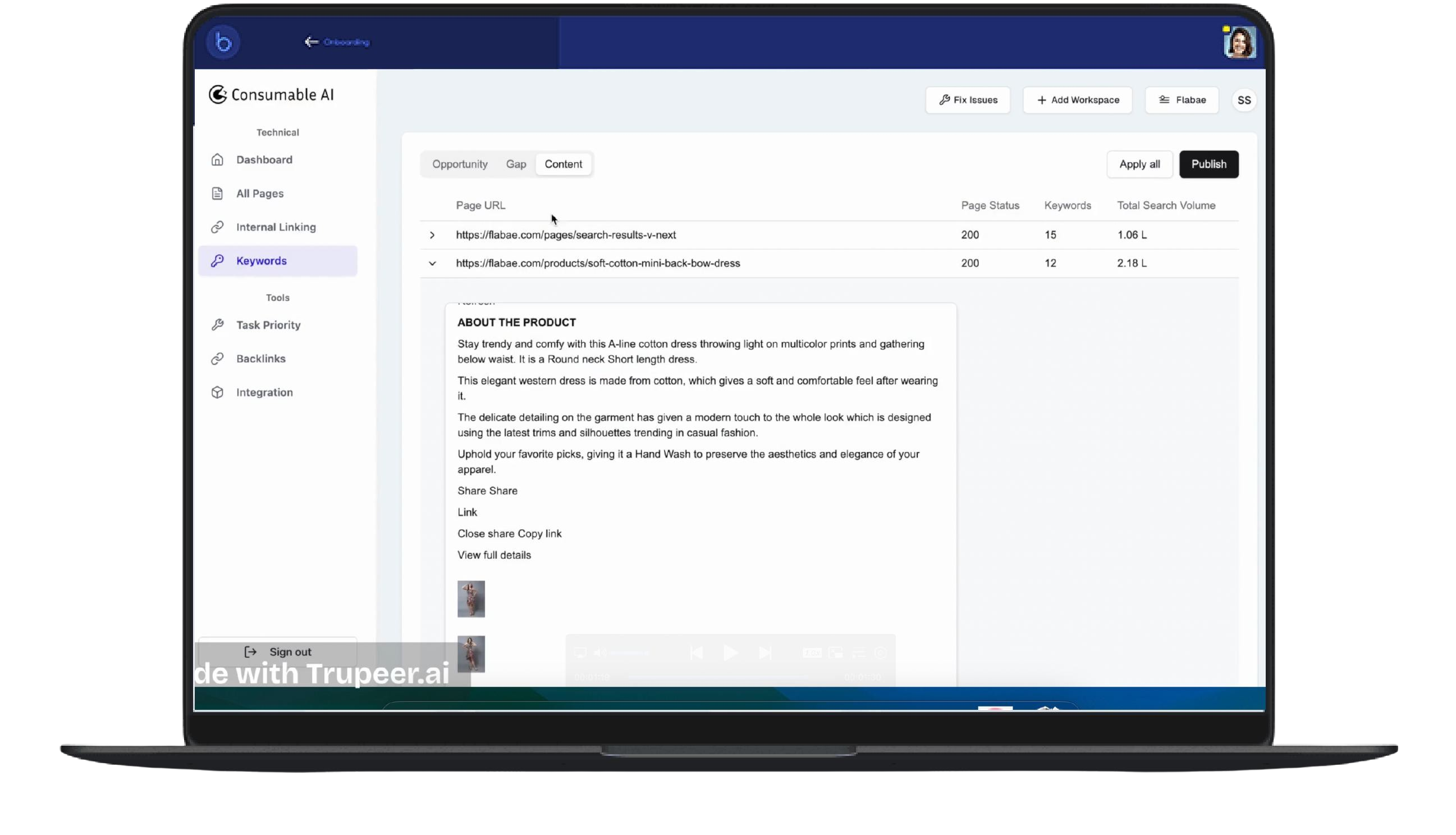Click the Apply all button
This screenshot has height=835, width=1456.
click(x=1139, y=164)
